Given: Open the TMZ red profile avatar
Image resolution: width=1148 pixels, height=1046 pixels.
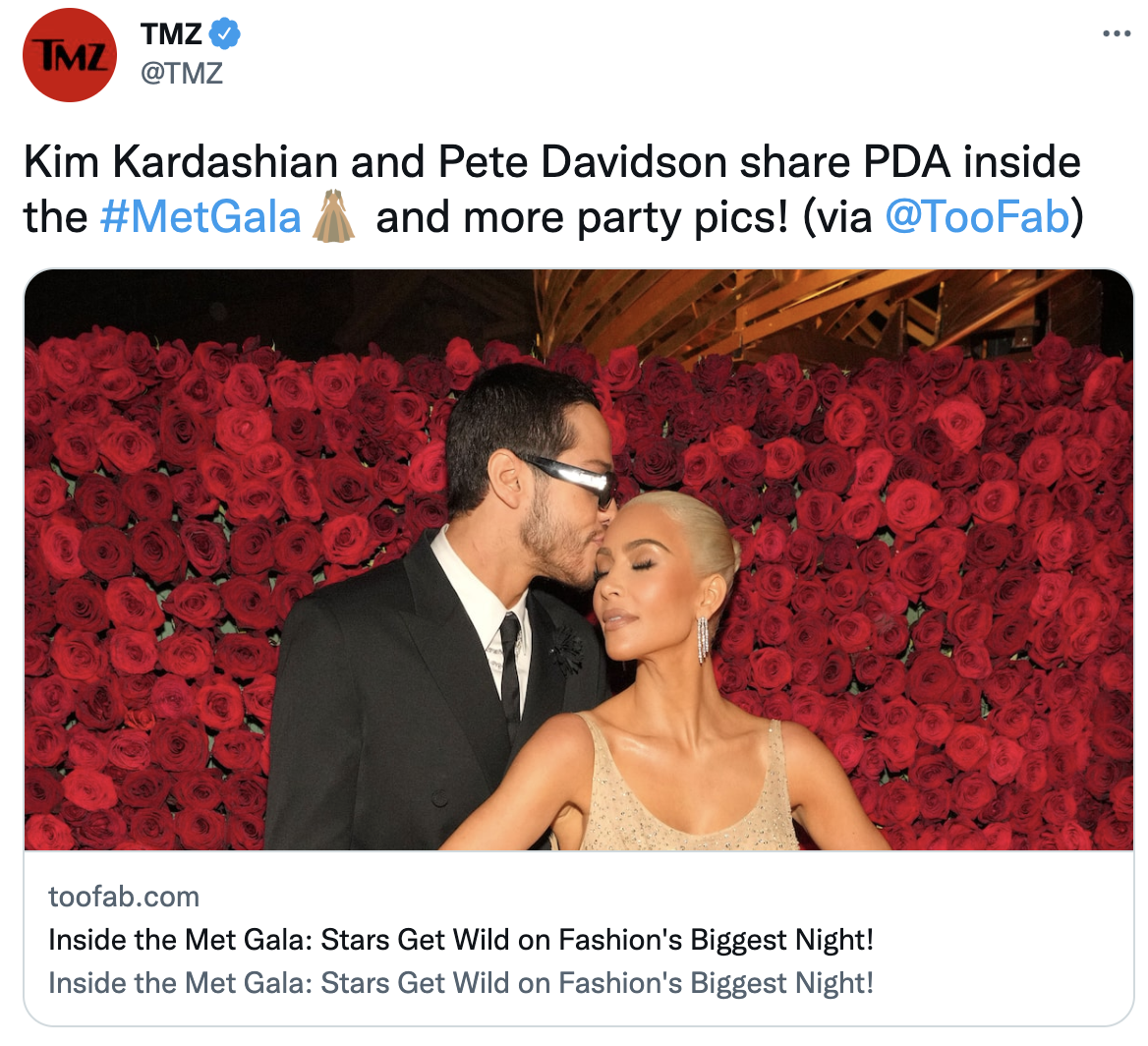Looking at the screenshot, I should click(70, 55).
